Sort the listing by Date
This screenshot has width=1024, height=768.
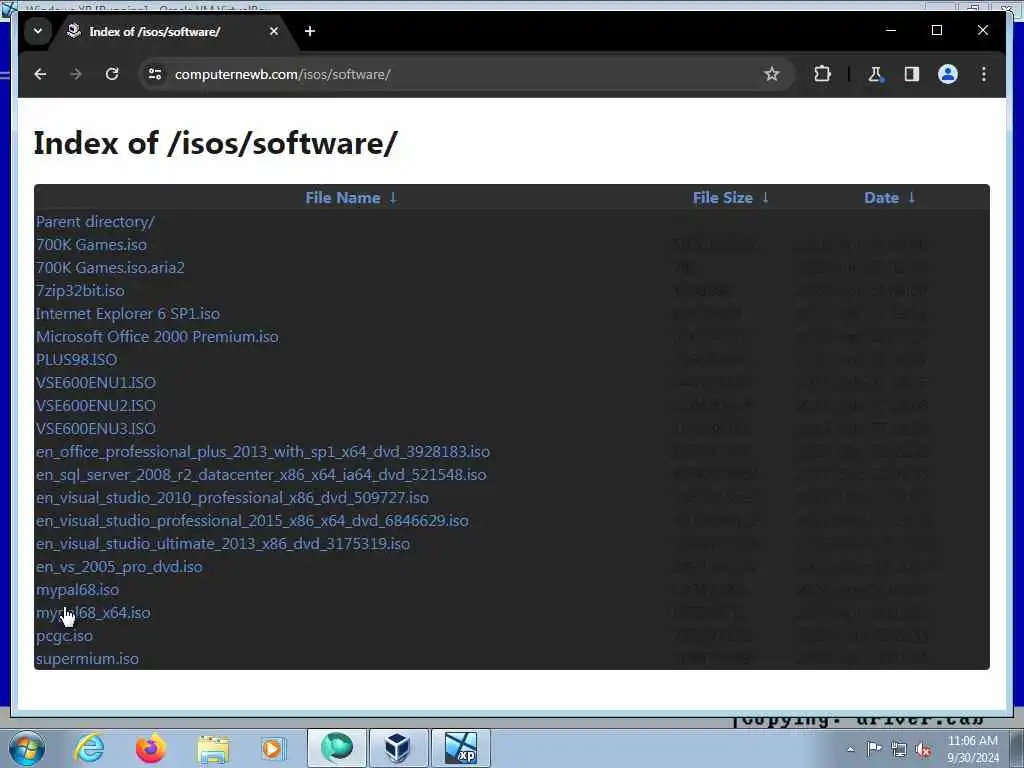pyautogui.click(x=889, y=198)
